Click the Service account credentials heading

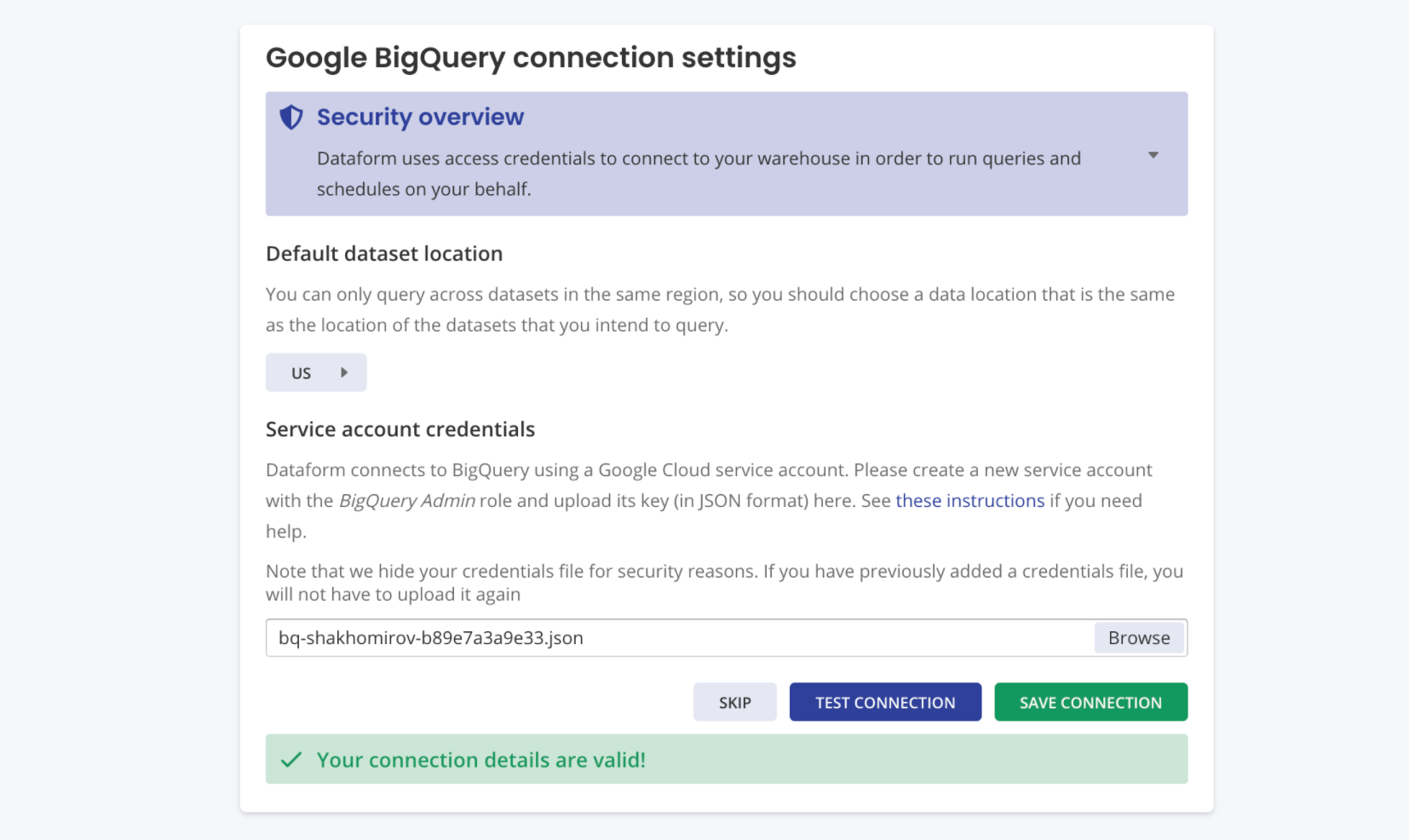click(400, 429)
